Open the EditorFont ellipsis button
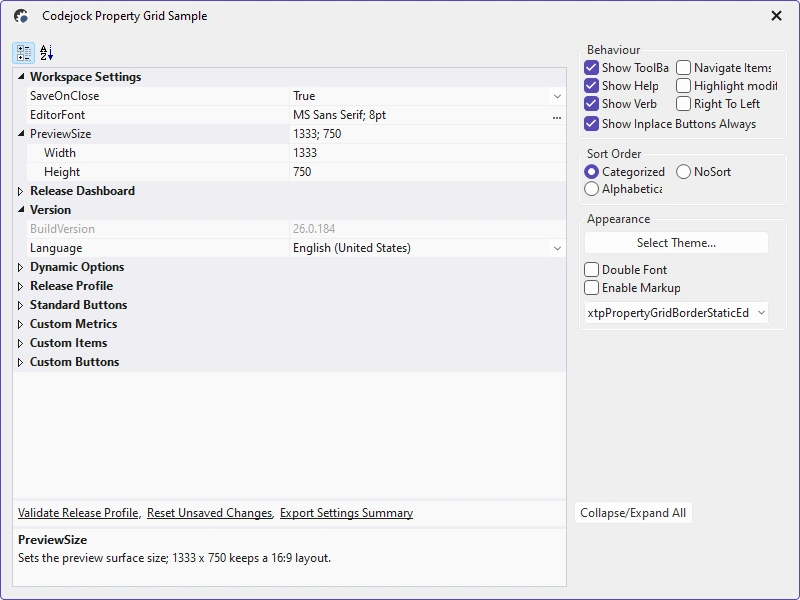800x600 pixels. pos(557,115)
